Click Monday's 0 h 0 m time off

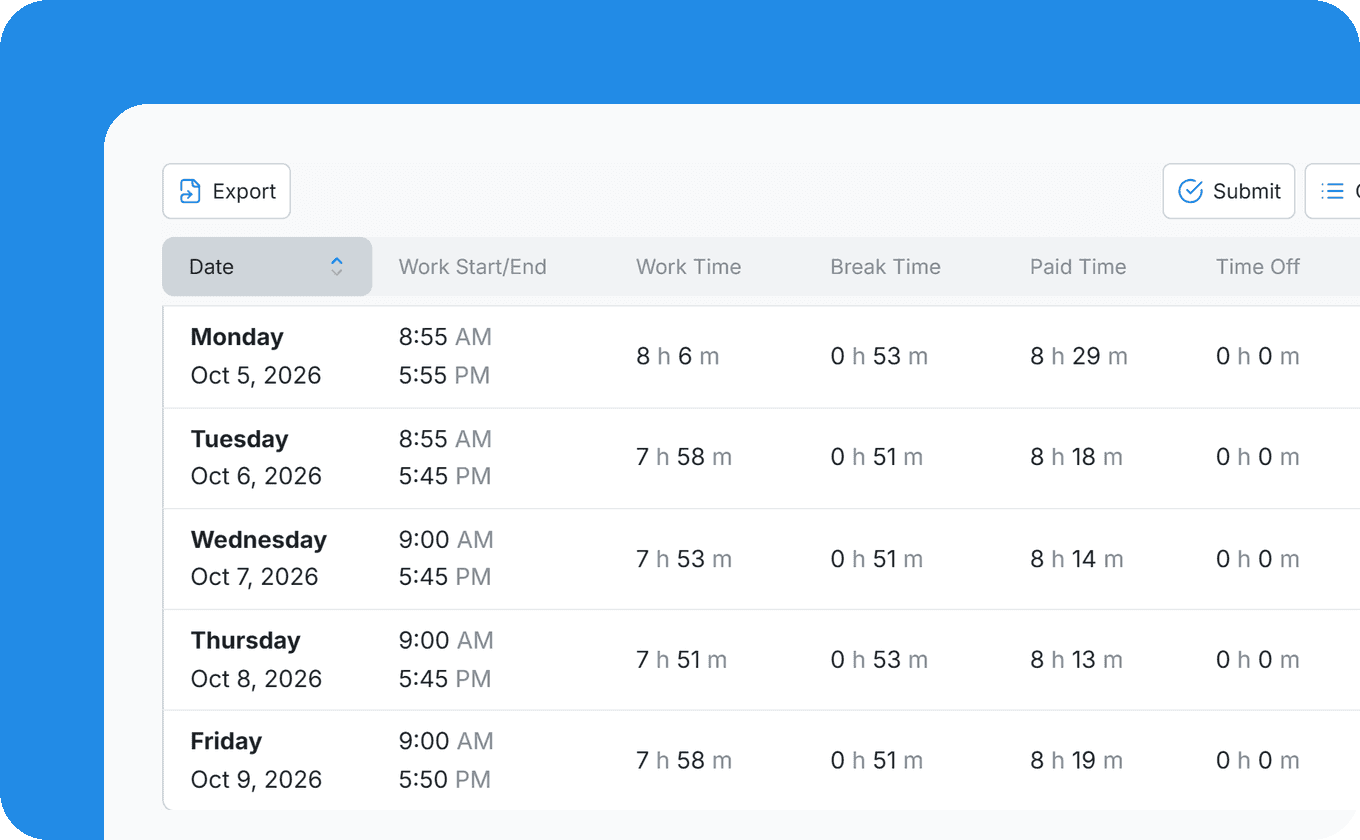(1258, 356)
